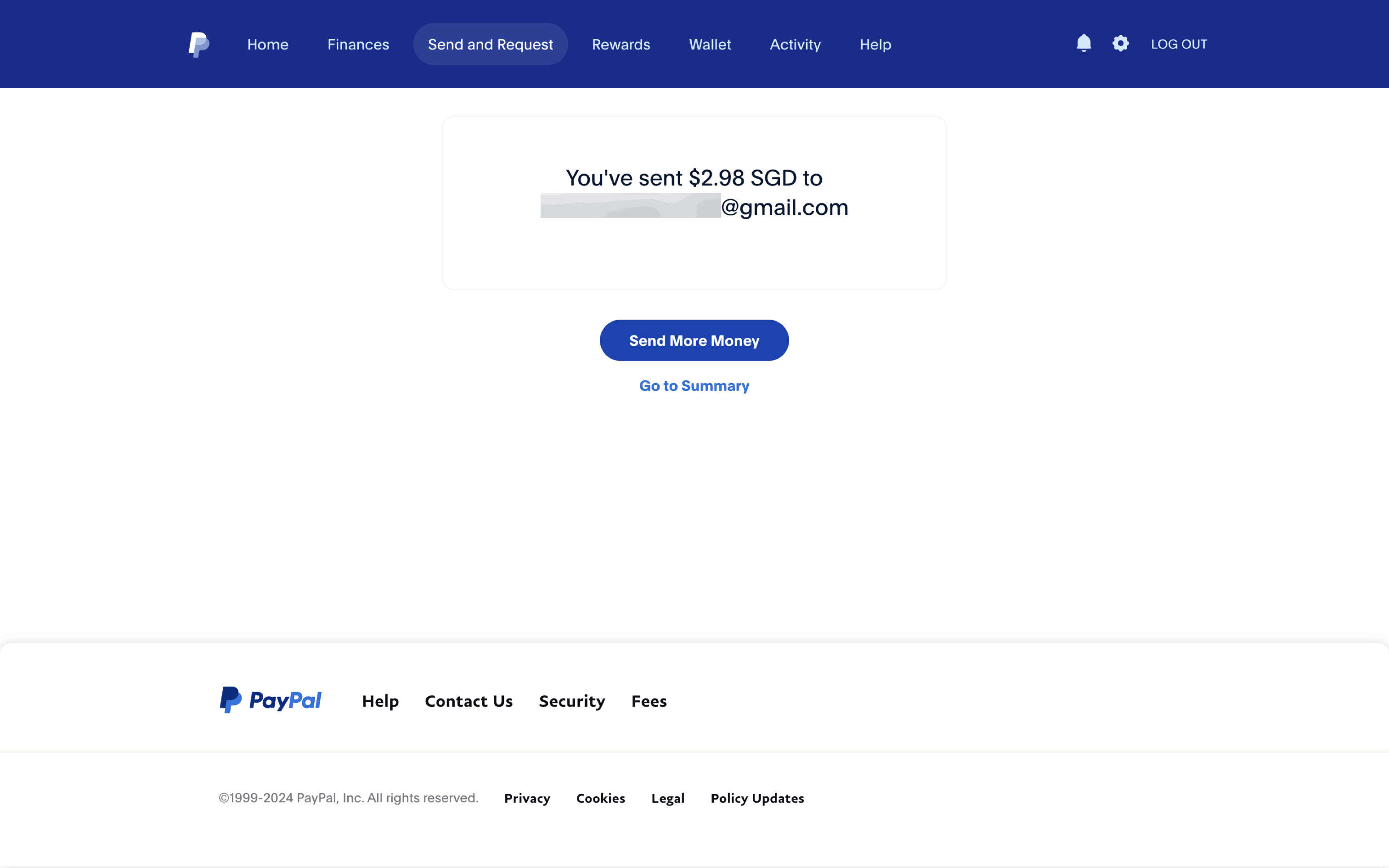Open the footer Help link
The height and width of the screenshot is (868, 1389).
click(380, 701)
